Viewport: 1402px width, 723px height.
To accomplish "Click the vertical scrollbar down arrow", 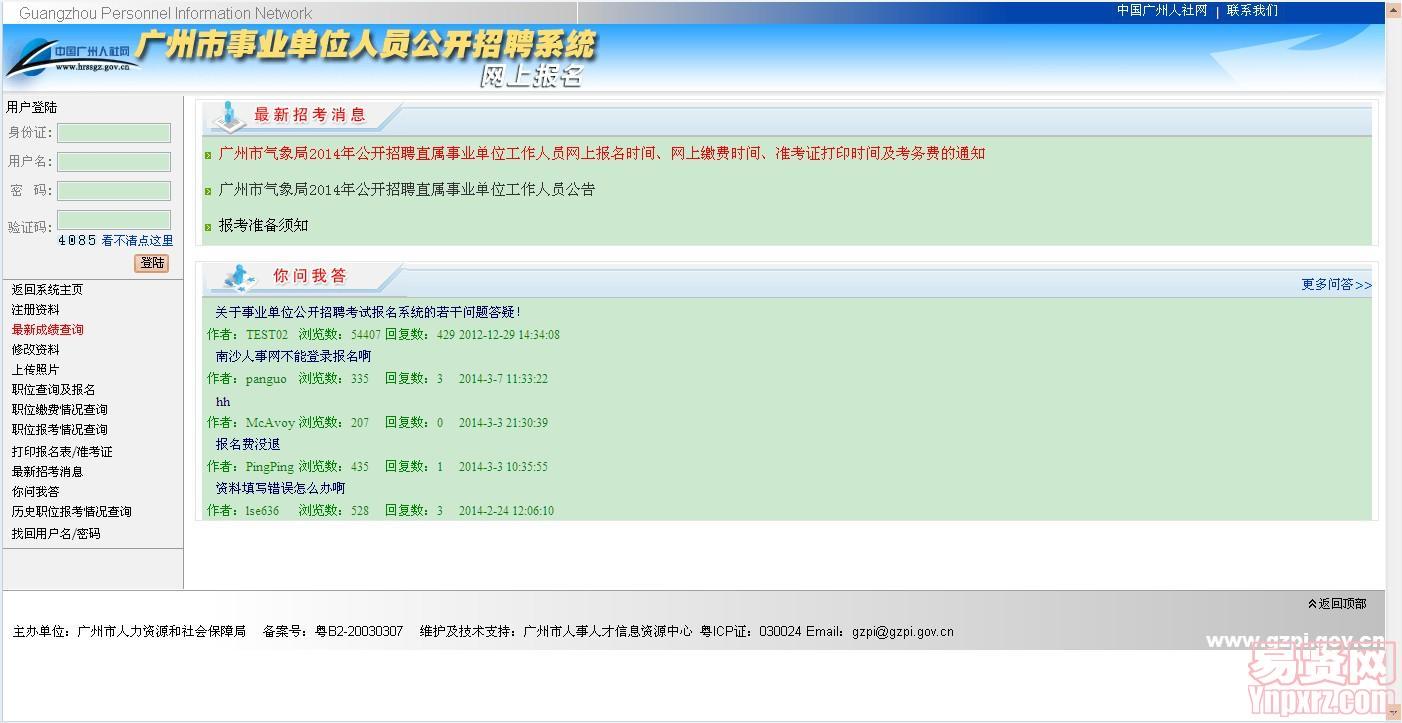I will tap(1393, 712).
